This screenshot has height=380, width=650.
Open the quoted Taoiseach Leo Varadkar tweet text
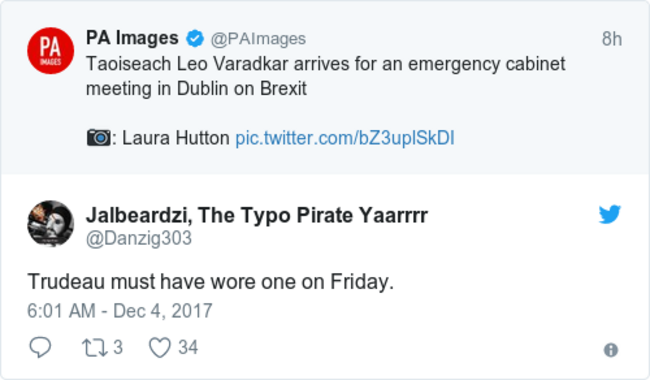point(325,76)
